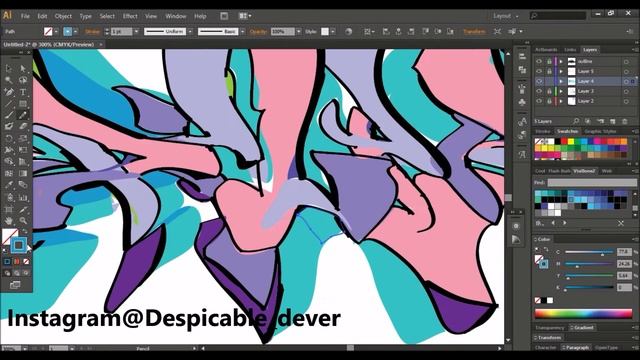Load previous swatch library arrow
Image resolution: width=640 pixels, height=360 pixels.
pyautogui.click(x=553, y=223)
